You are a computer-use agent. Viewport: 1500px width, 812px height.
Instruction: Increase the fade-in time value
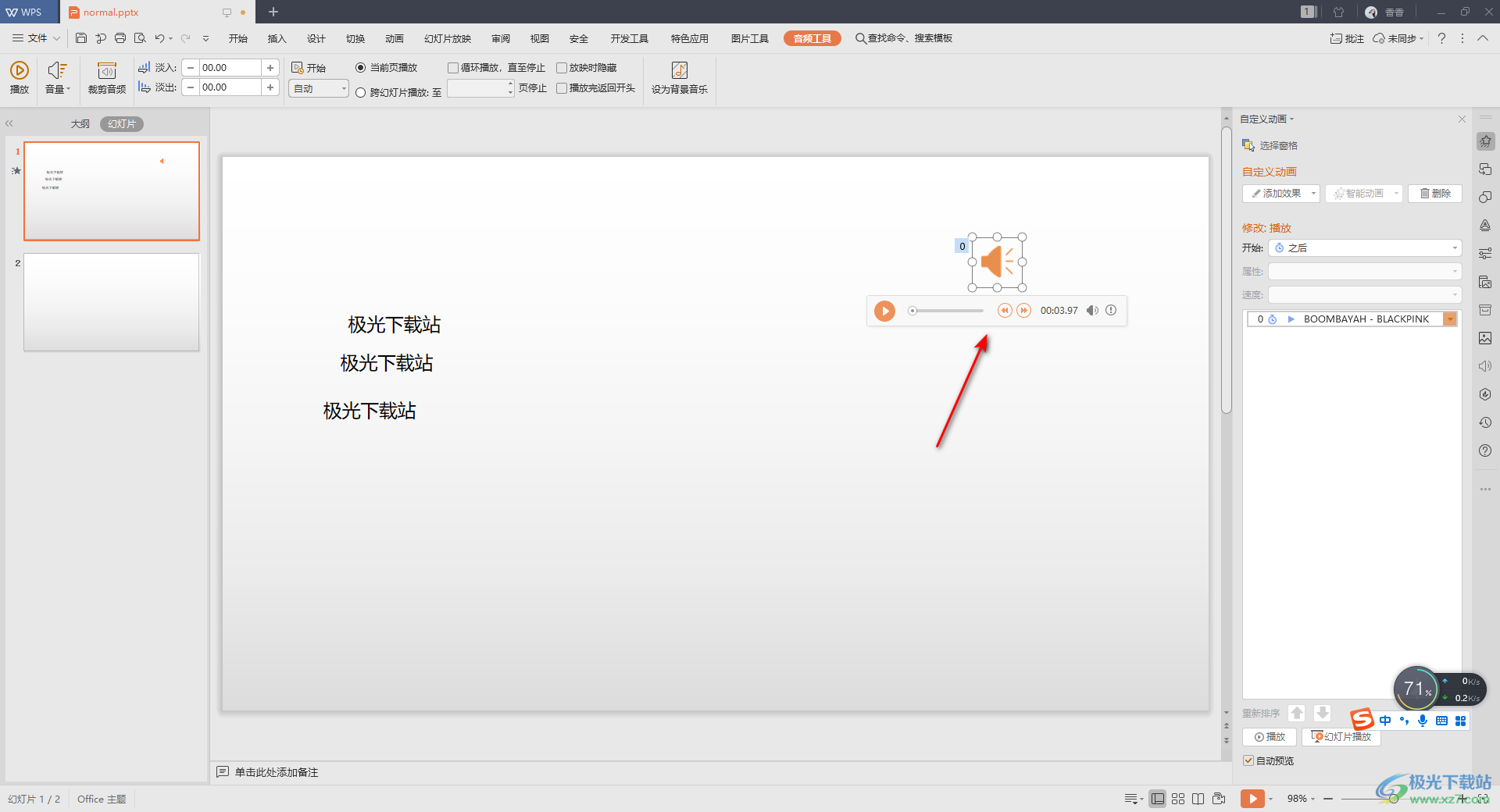point(270,68)
